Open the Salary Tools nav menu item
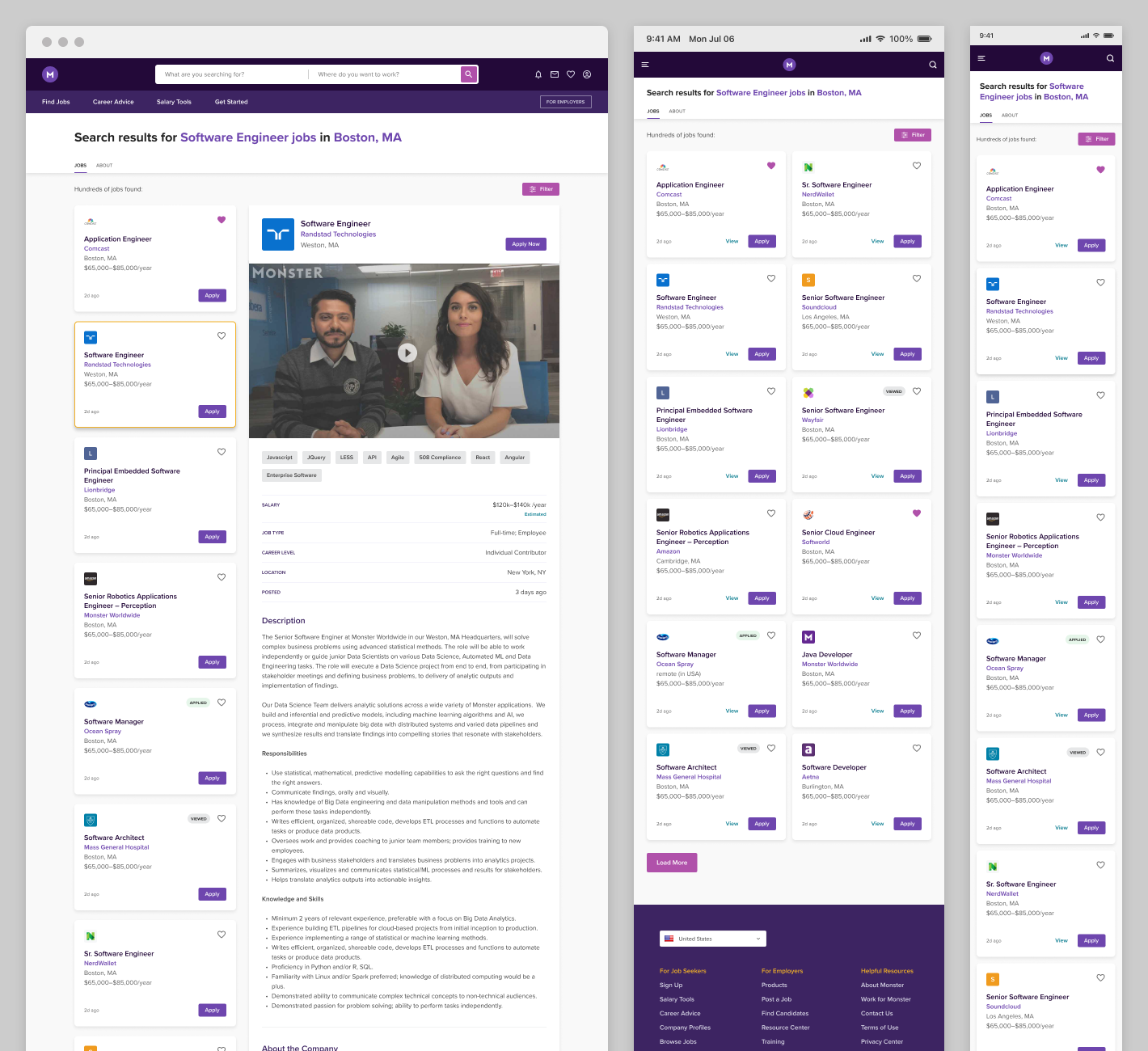Screen dimensions: 1148x1051 [x=174, y=102]
